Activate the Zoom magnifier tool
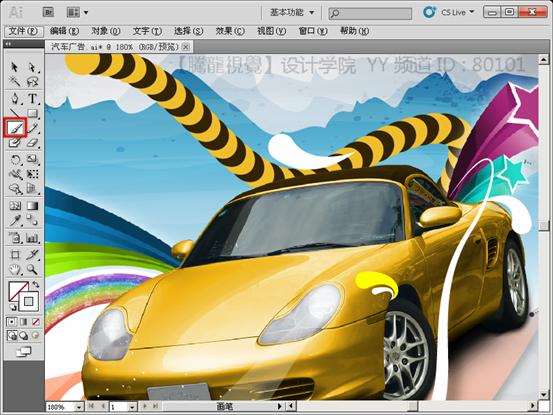Image resolution: width=553 pixels, height=415 pixels. tap(32, 270)
